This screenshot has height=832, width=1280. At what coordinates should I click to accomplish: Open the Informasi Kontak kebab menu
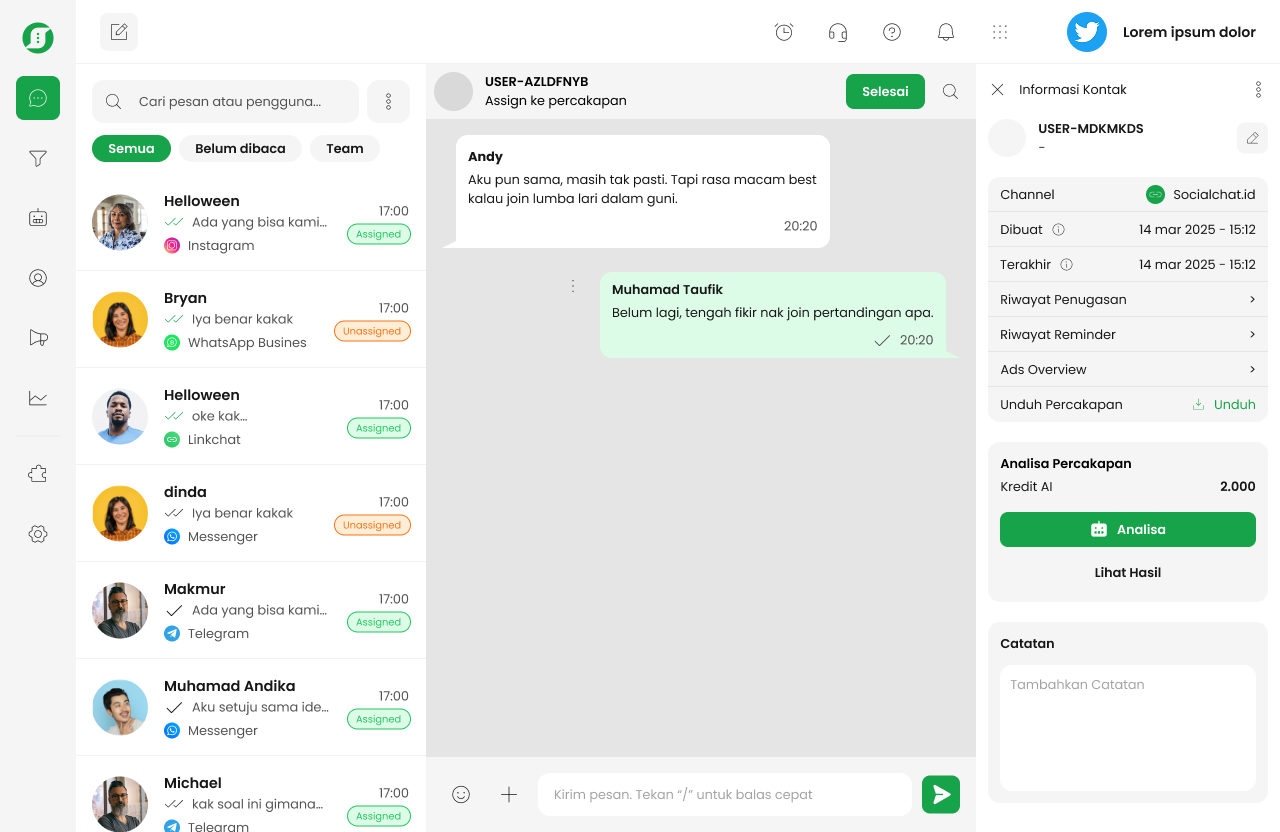1258,89
